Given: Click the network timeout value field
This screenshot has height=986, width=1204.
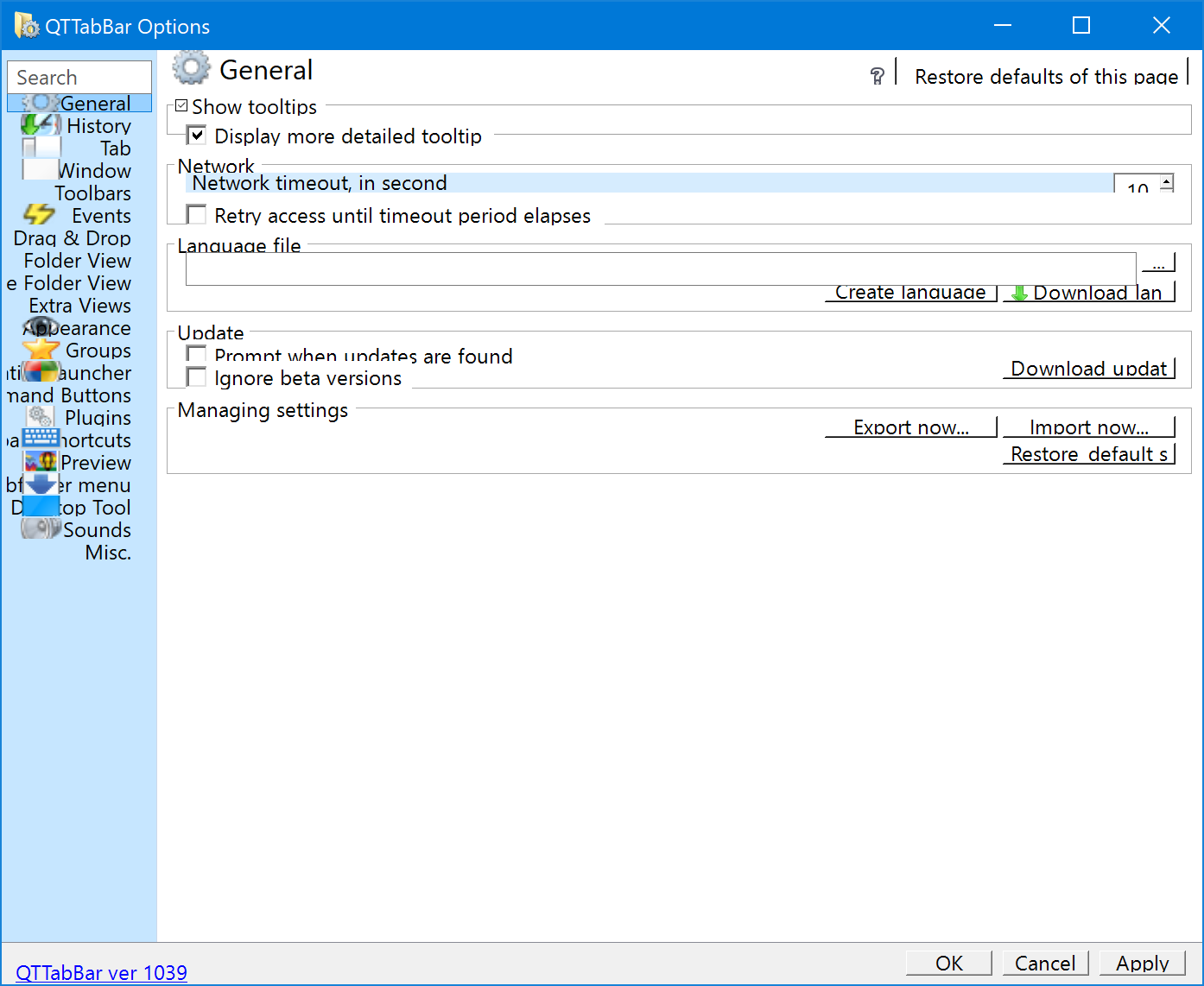Looking at the screenshot, I should 1137,183.
